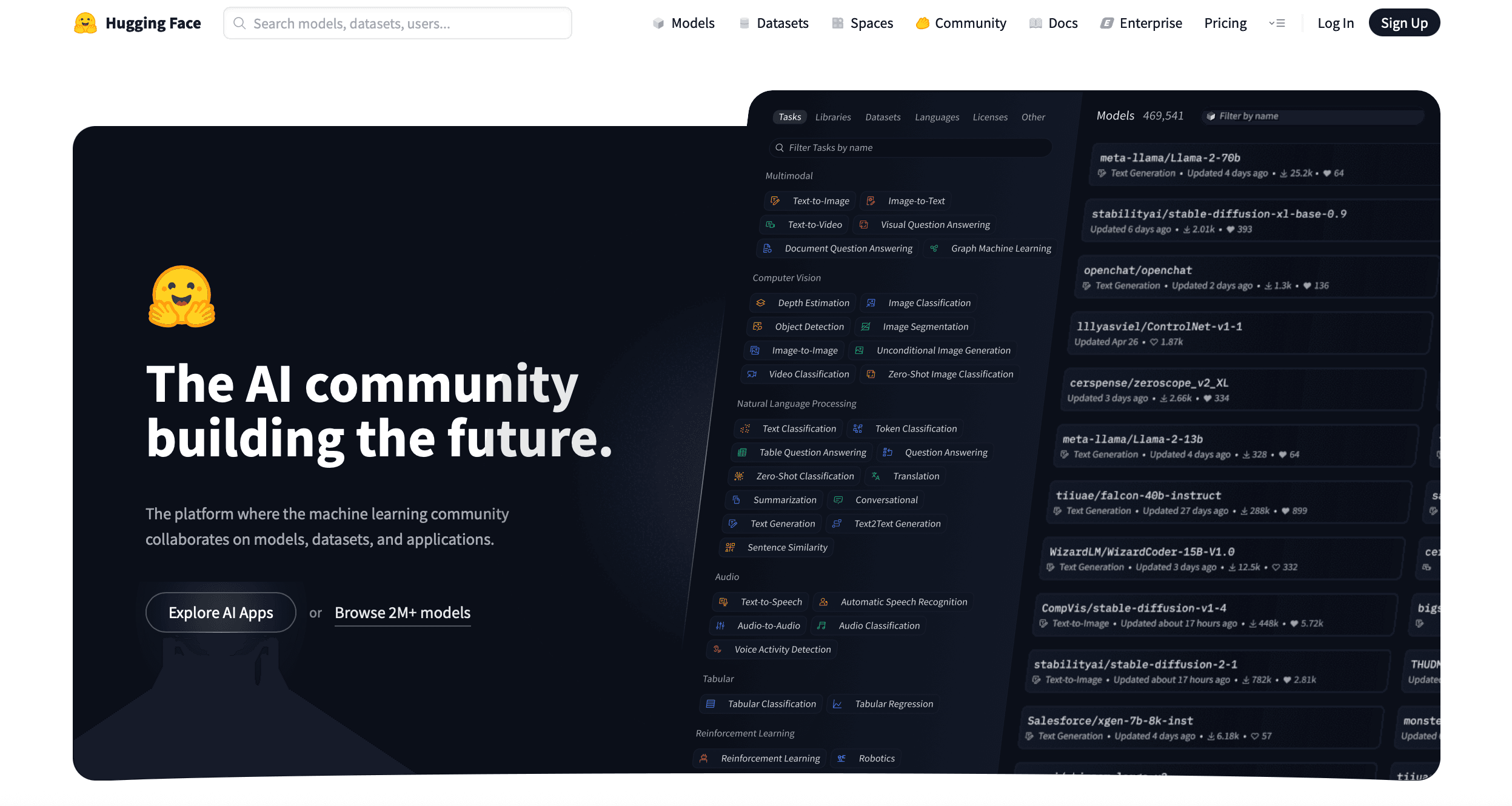
Task: Click the large hugging face emoji in hero
Action: click(x=182, y=297)
